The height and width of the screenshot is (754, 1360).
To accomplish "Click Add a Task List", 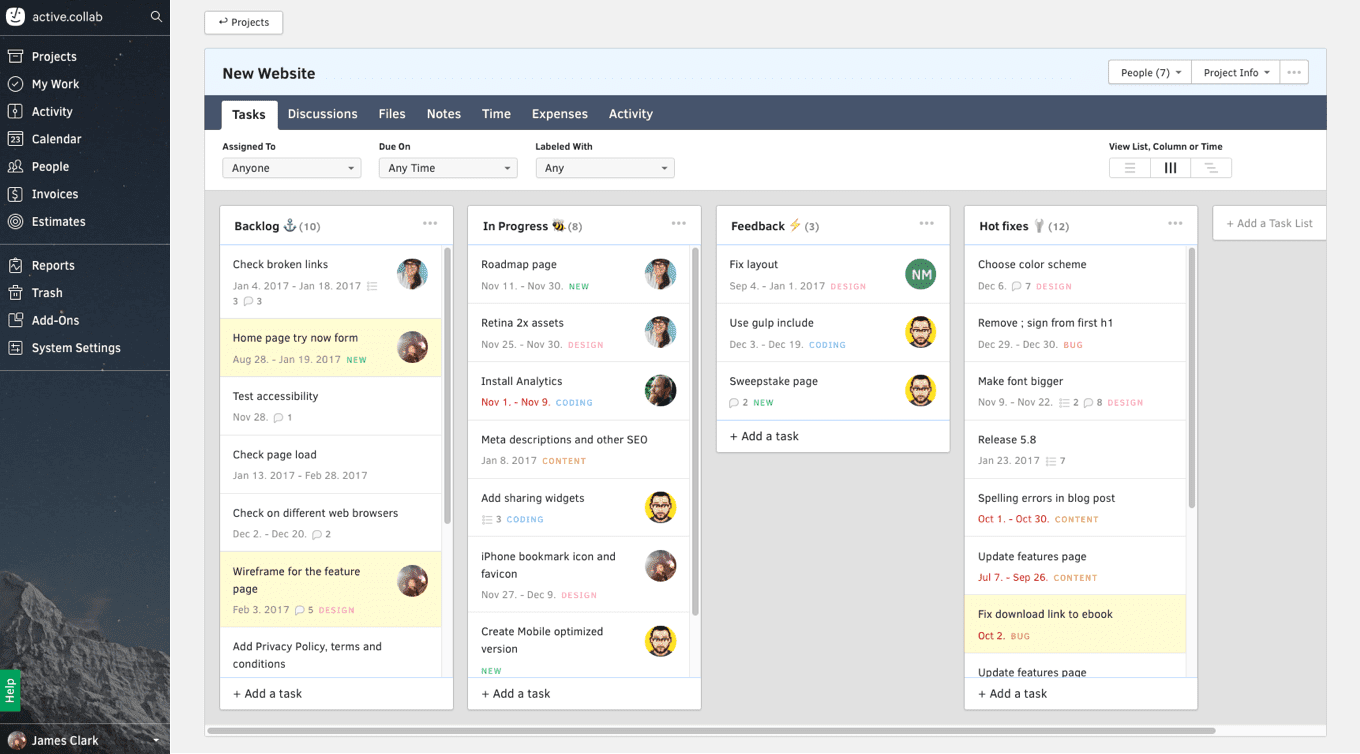I will coord(1269,223).
